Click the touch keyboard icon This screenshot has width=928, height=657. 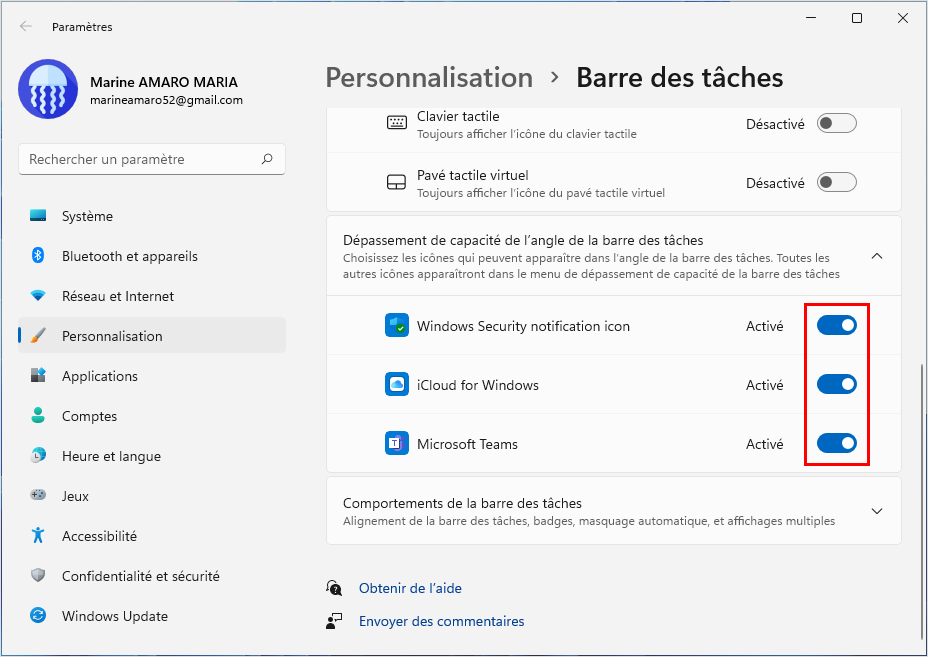[397, 123]
